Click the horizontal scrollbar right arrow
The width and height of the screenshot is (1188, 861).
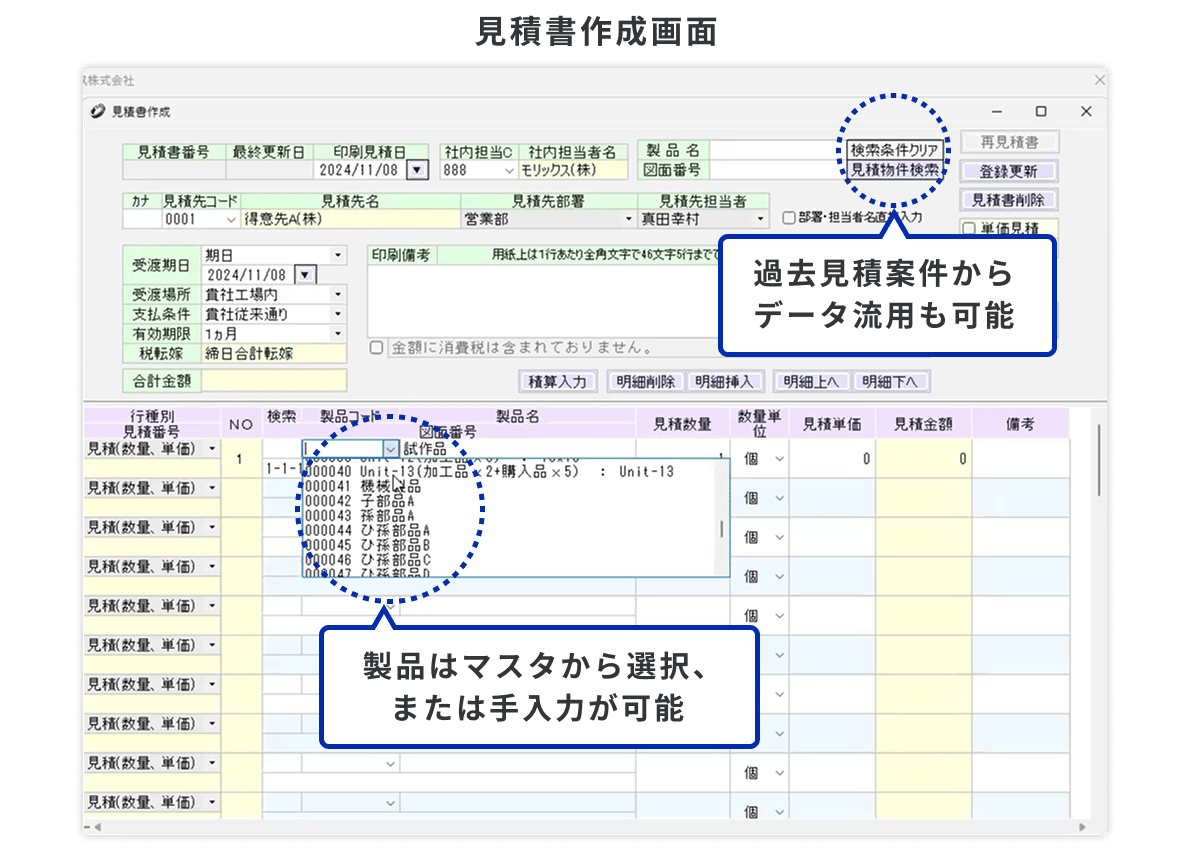click(x=1082, y=828)
